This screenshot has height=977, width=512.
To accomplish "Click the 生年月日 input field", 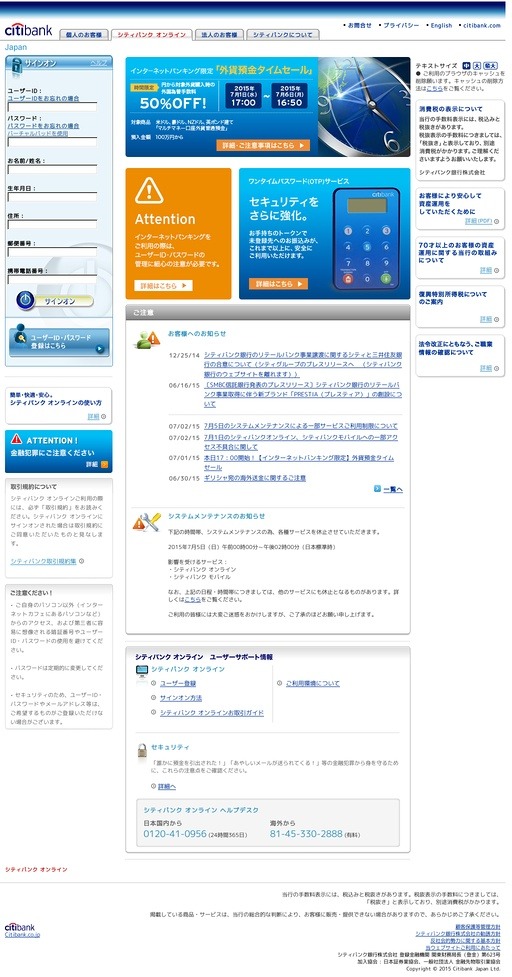I will pos(52,197).
